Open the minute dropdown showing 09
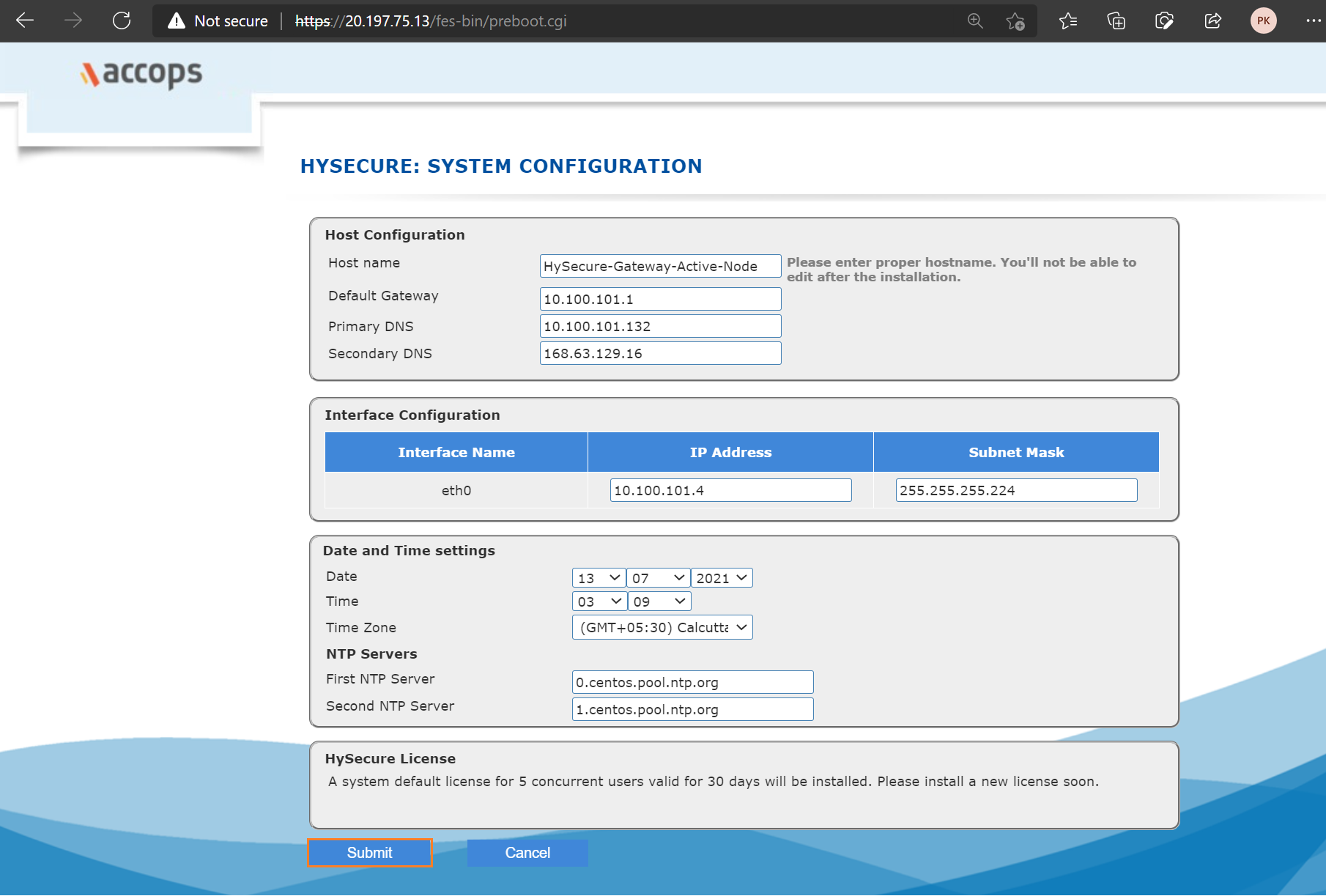 point(659,601)
